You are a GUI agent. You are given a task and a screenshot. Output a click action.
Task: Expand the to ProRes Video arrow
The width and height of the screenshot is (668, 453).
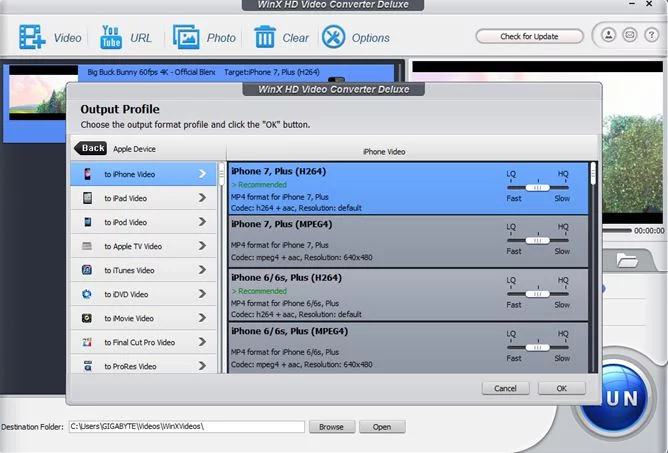(202, 366)
